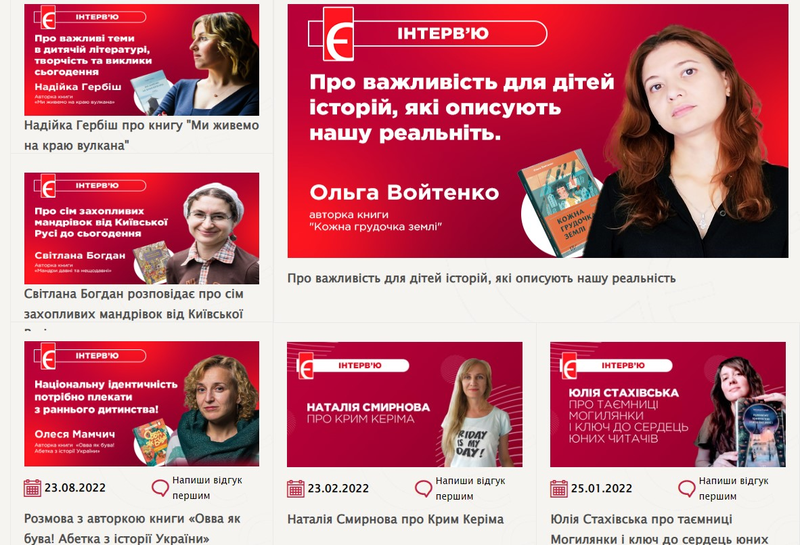Click calendar icon beside 23.08.2022

click(32, 488)
